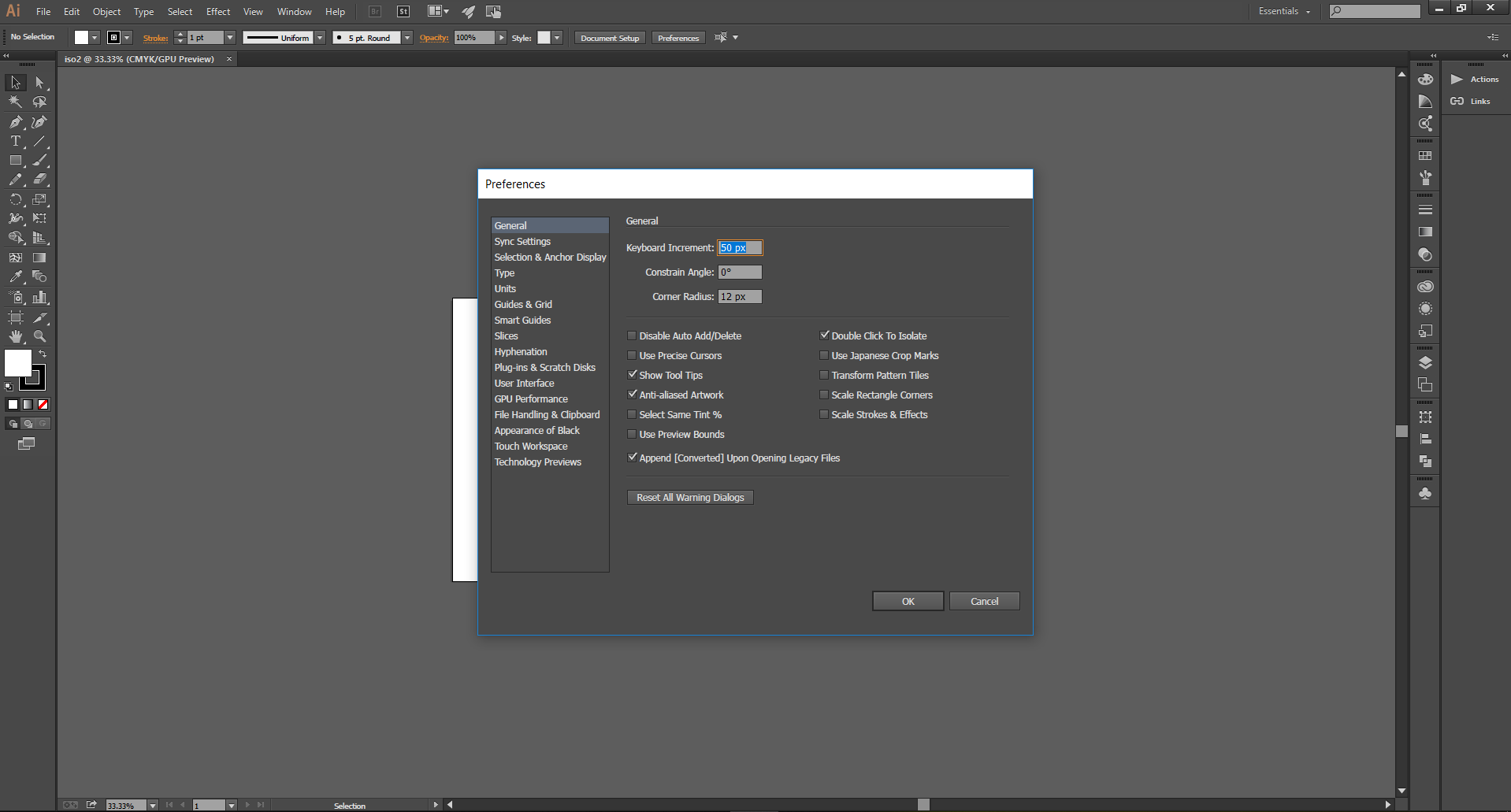Cancel the Preferences dialog
Screen dimensions: 1511x812
(x=985, y=601)
